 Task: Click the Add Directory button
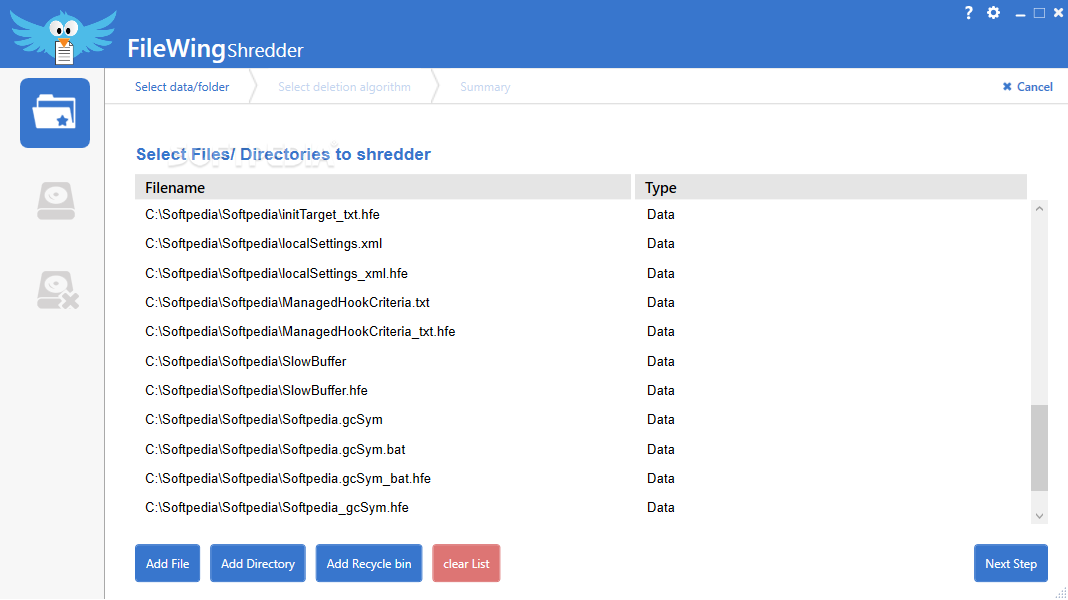(257, 563)
